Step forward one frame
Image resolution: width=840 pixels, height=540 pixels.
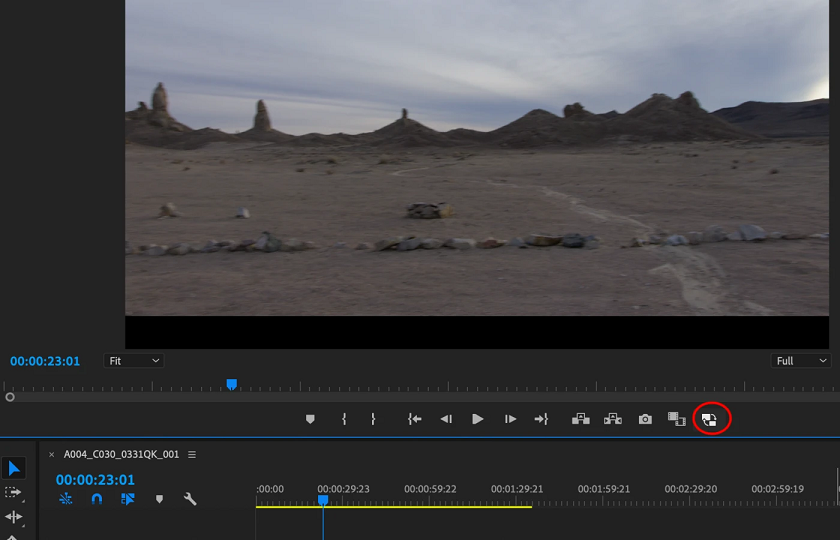click(x=510, y=419)
